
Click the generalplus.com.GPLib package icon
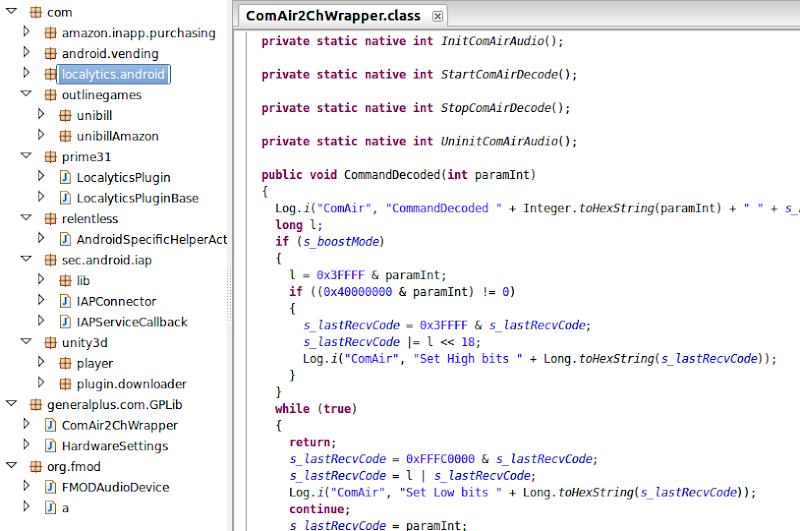click(x=36, y=404)
